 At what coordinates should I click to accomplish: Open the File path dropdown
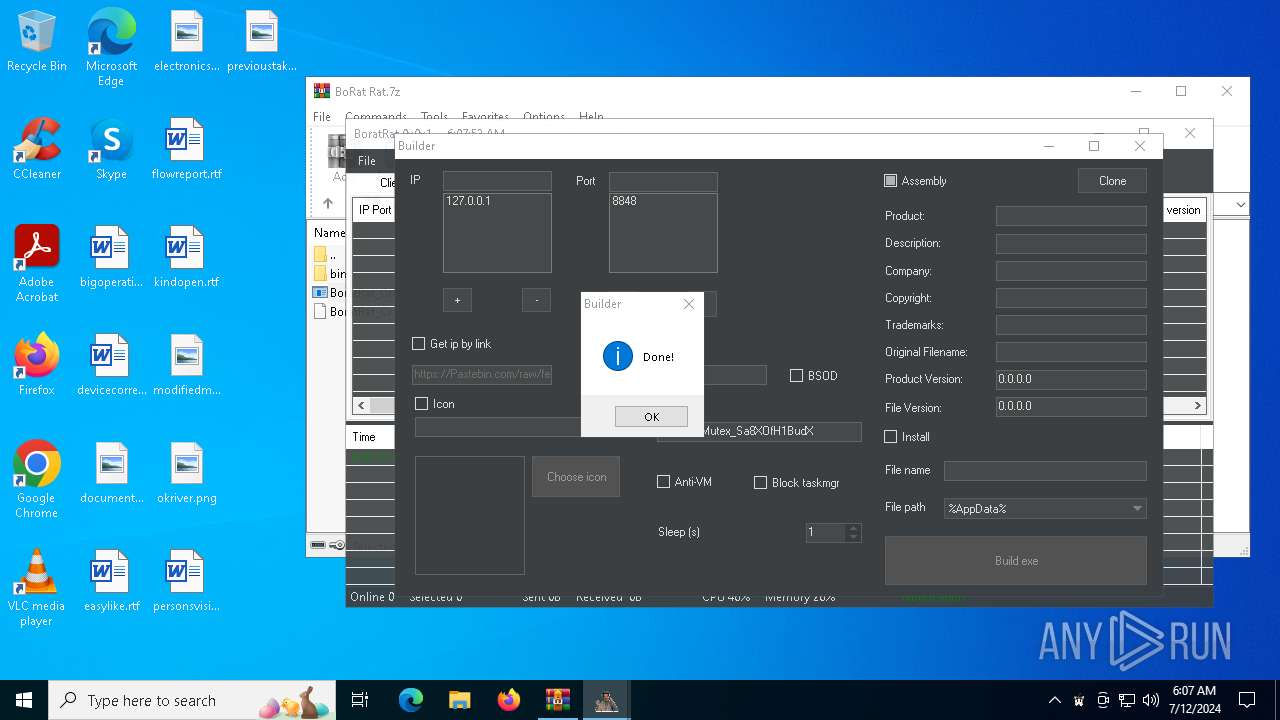(1137, 509)
